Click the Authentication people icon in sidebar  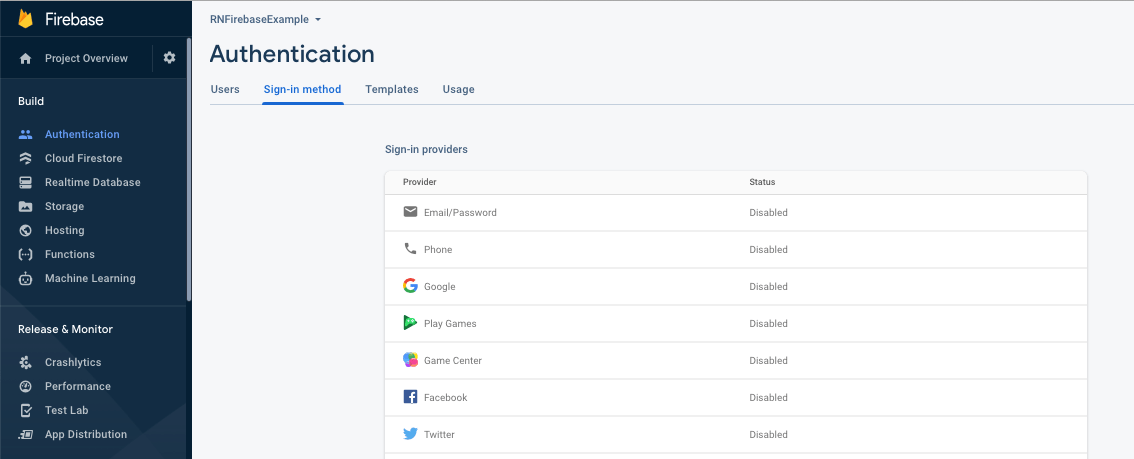(25, 134)
